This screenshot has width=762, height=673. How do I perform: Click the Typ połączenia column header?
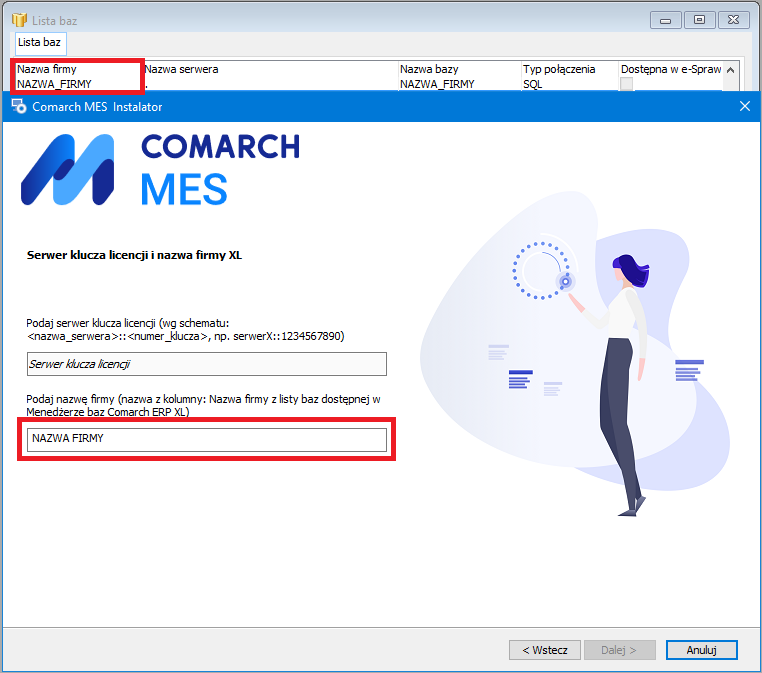pyautogui.click(x=570, y=69)
